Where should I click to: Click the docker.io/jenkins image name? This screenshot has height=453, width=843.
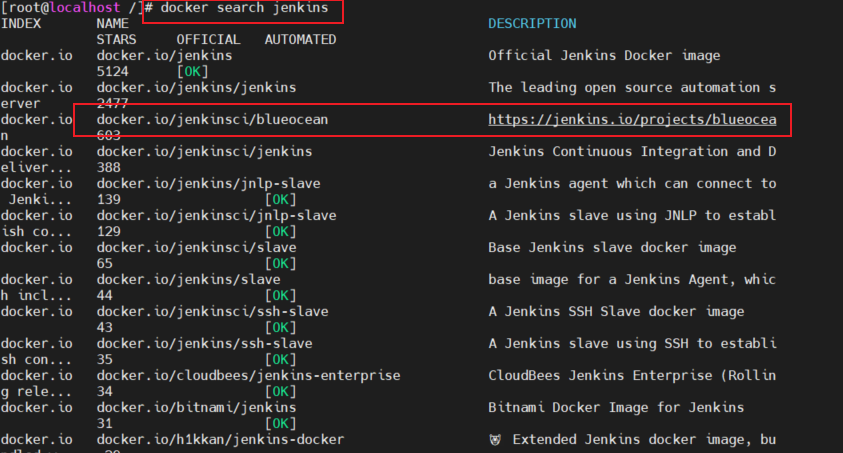pyautogui.click(x=165, y=56)
